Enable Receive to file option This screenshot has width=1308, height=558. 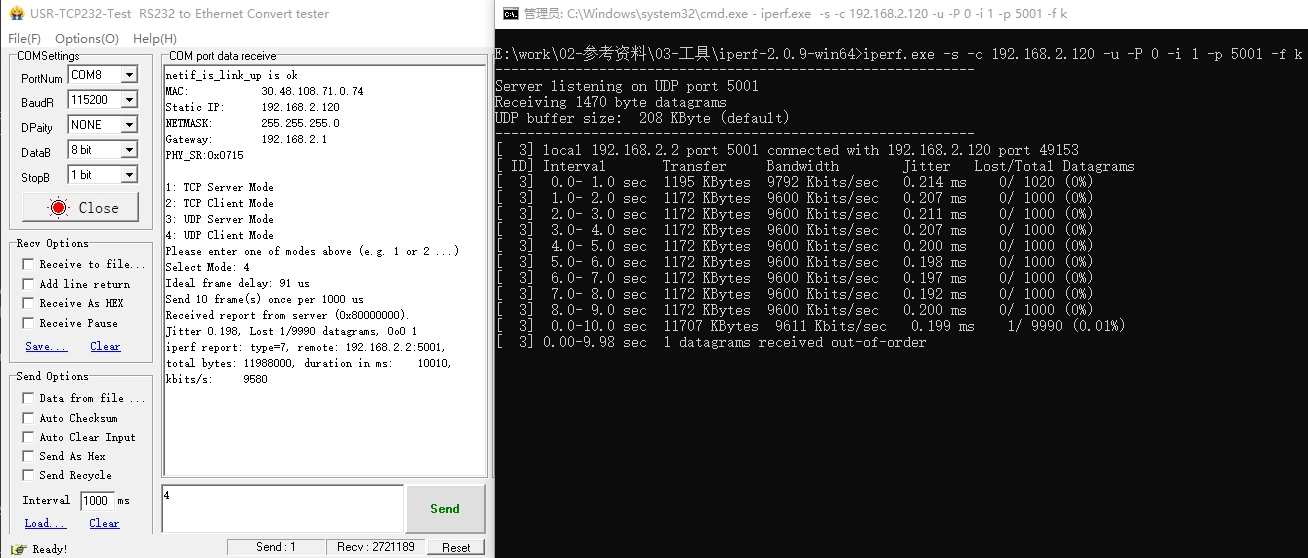28,265
